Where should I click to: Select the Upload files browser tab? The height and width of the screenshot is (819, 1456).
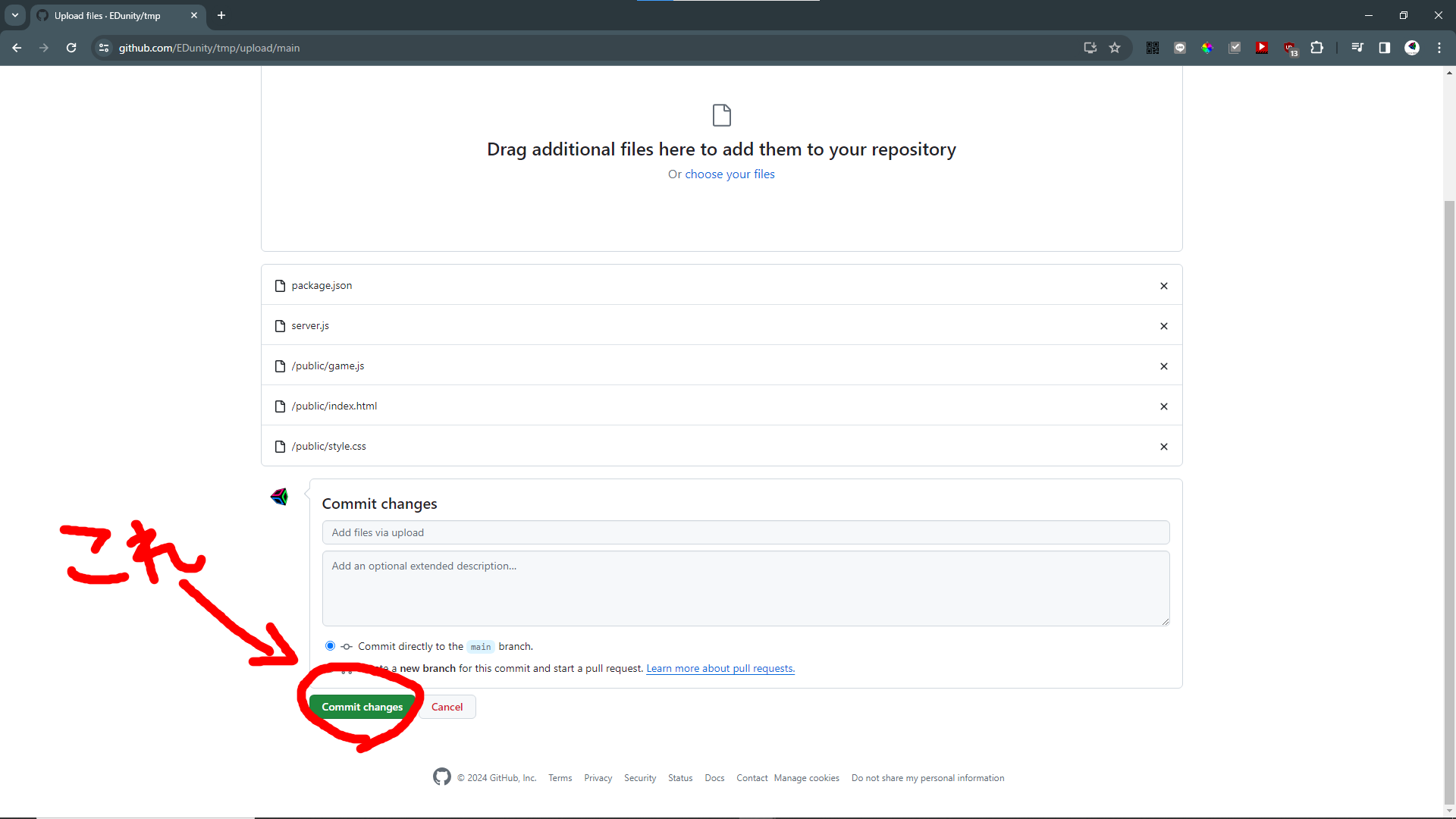[x=108, y=15]
